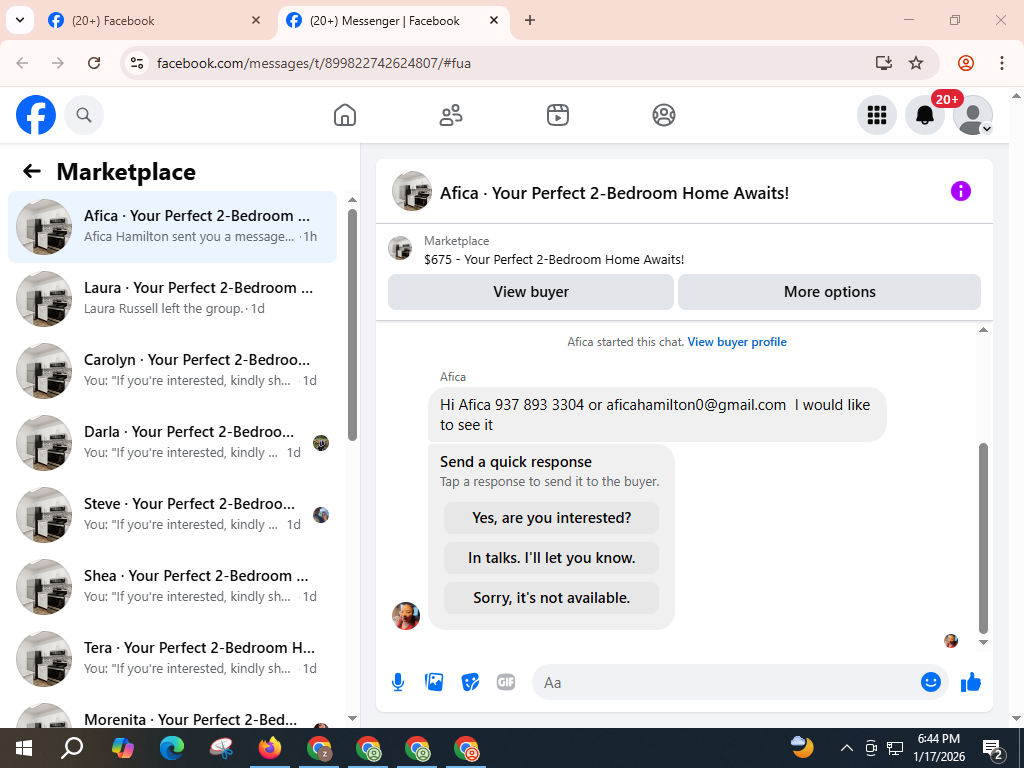Open Windows taskbar search

point(72,748)
